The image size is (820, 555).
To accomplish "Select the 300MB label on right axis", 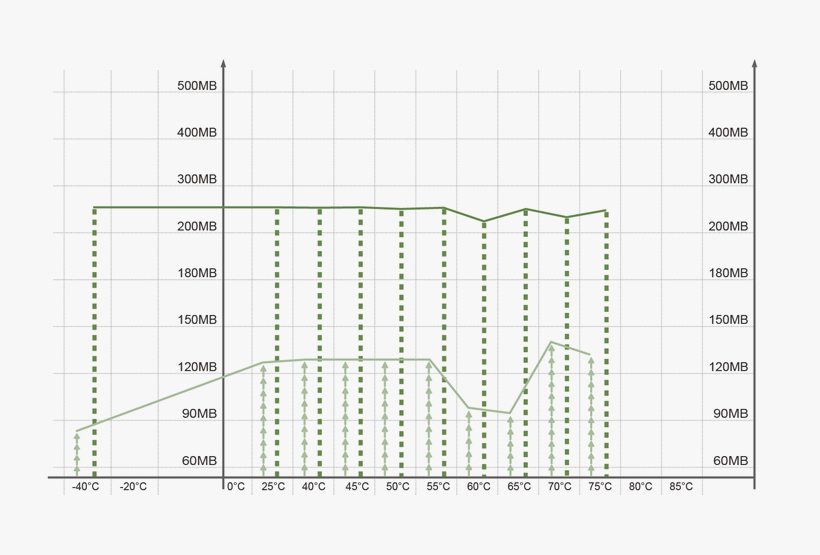I will [728, 180].
